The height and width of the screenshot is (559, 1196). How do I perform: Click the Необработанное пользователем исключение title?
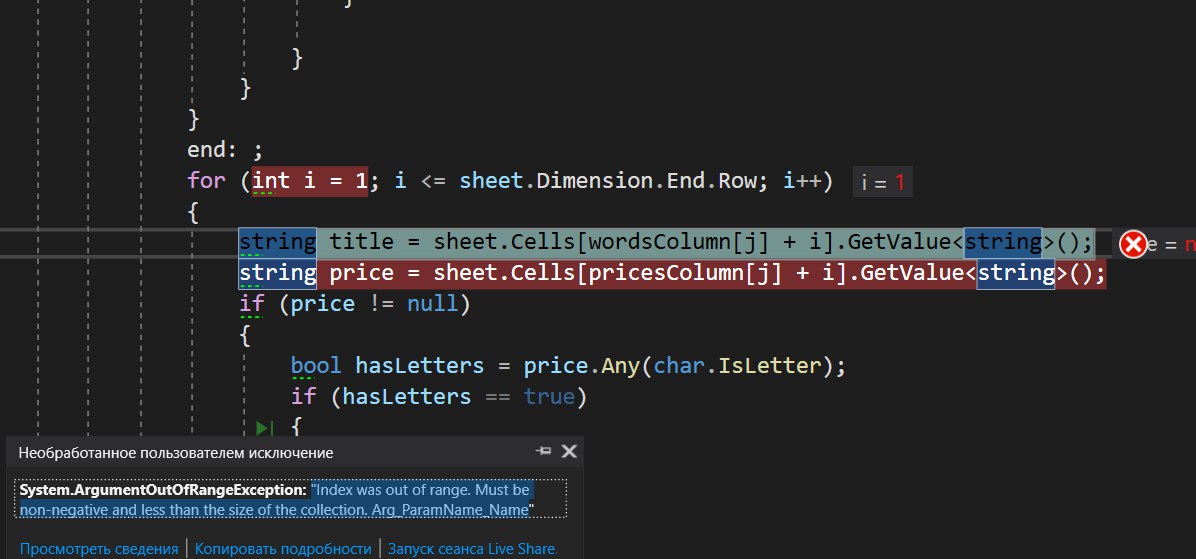click(x=176, y=453)
